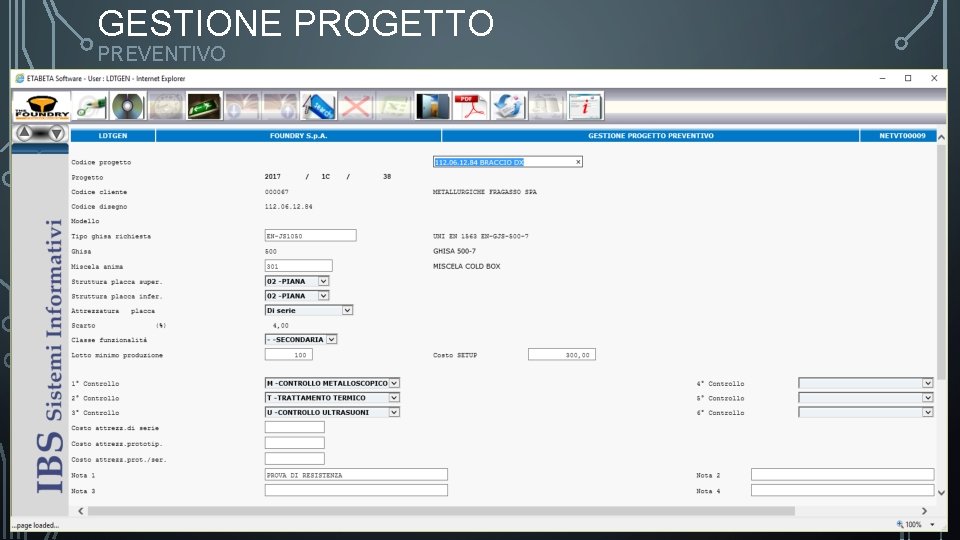Screen dimensions: 960x540
Task: Clear Codice progetto with the x
Action: (577, 162)
